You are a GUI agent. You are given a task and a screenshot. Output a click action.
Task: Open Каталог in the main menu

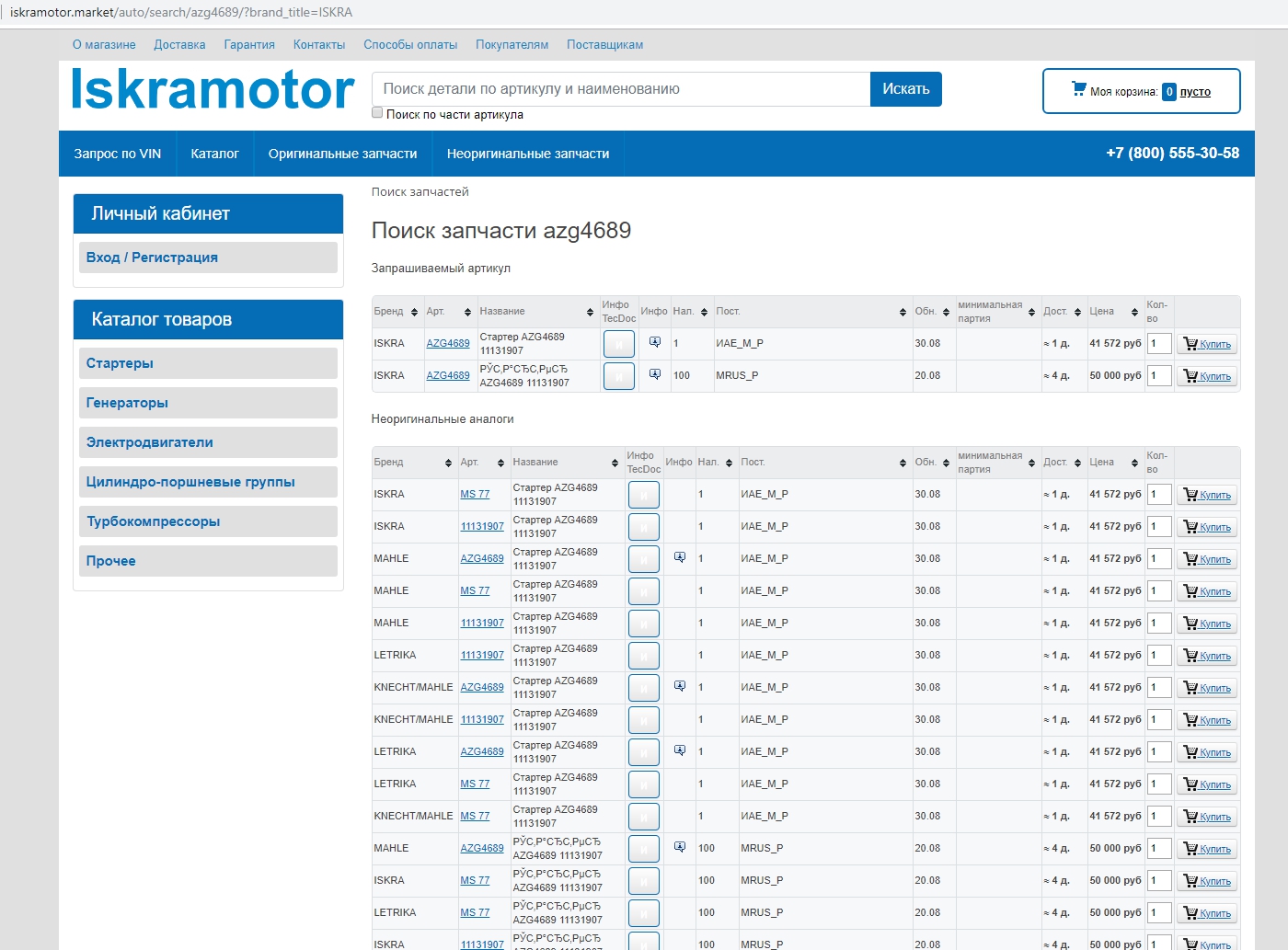point(214,154)
